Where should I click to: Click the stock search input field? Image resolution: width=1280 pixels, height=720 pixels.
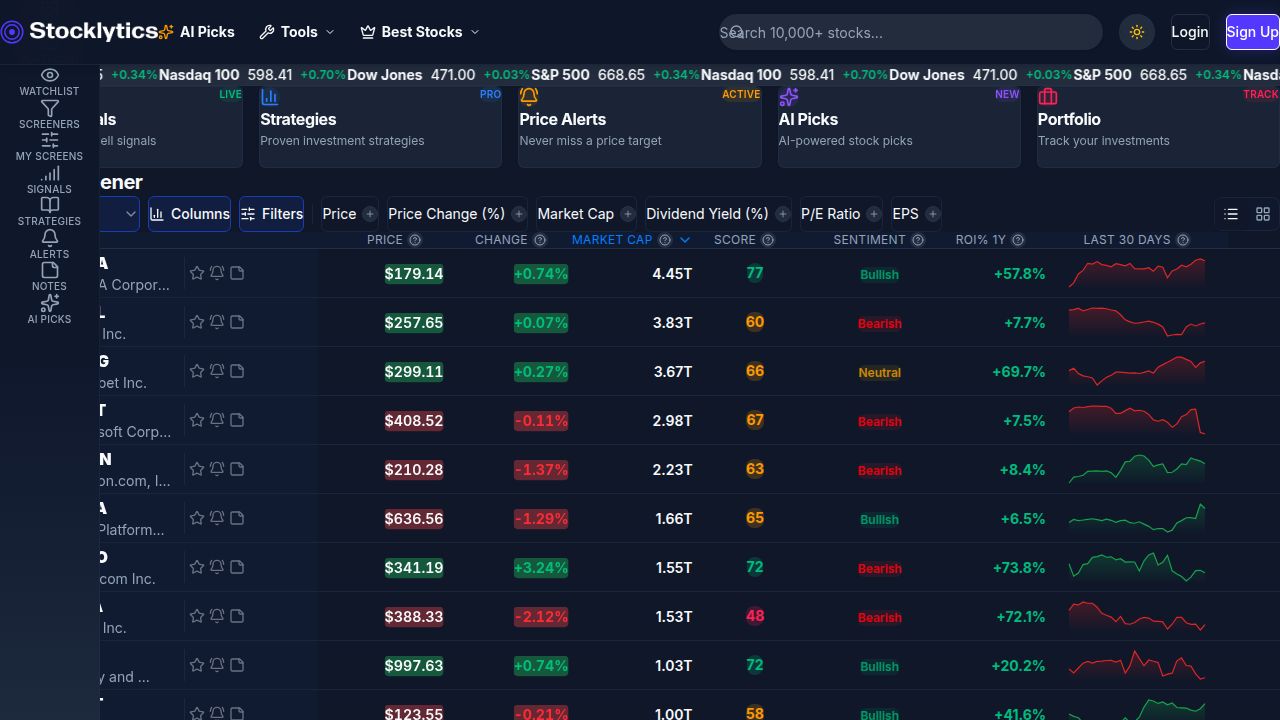[910, 32]
